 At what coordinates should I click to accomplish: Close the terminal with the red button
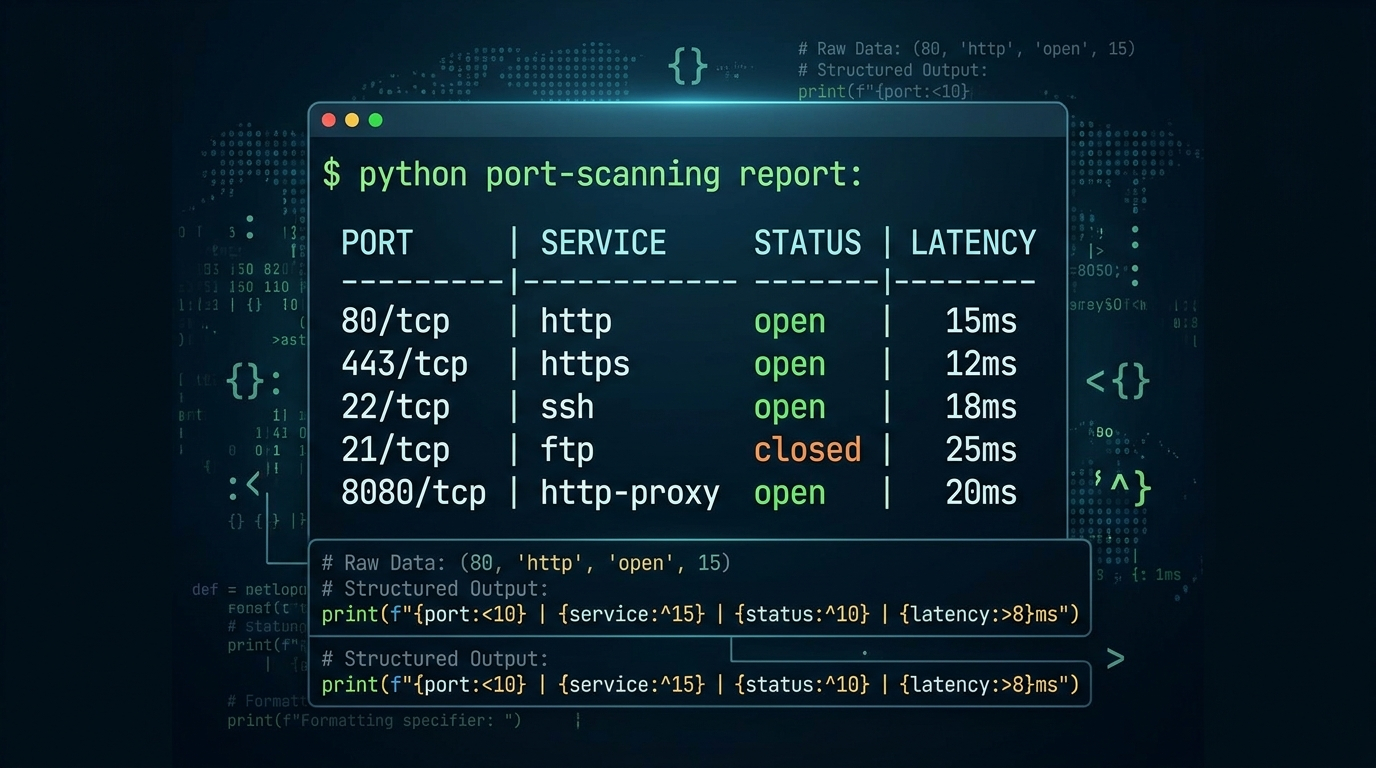328,120
